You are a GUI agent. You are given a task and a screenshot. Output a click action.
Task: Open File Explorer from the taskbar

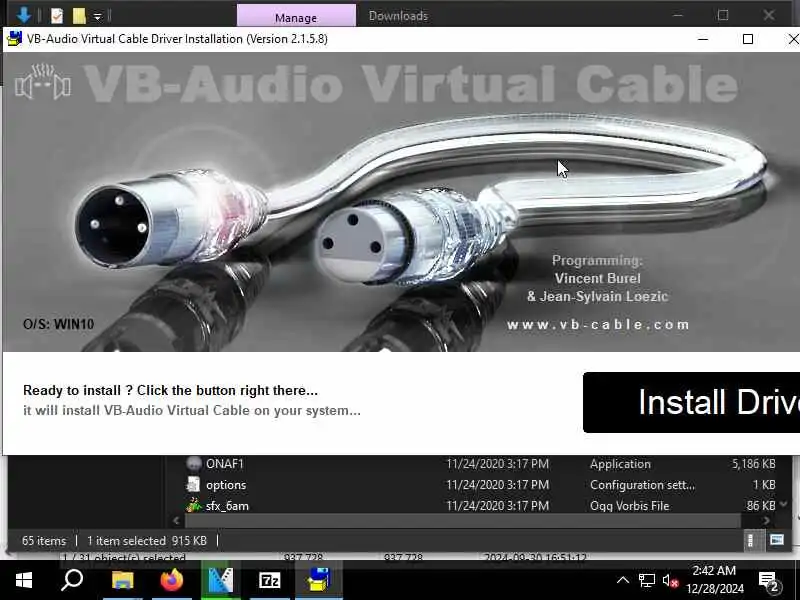[x=122, y=581]
